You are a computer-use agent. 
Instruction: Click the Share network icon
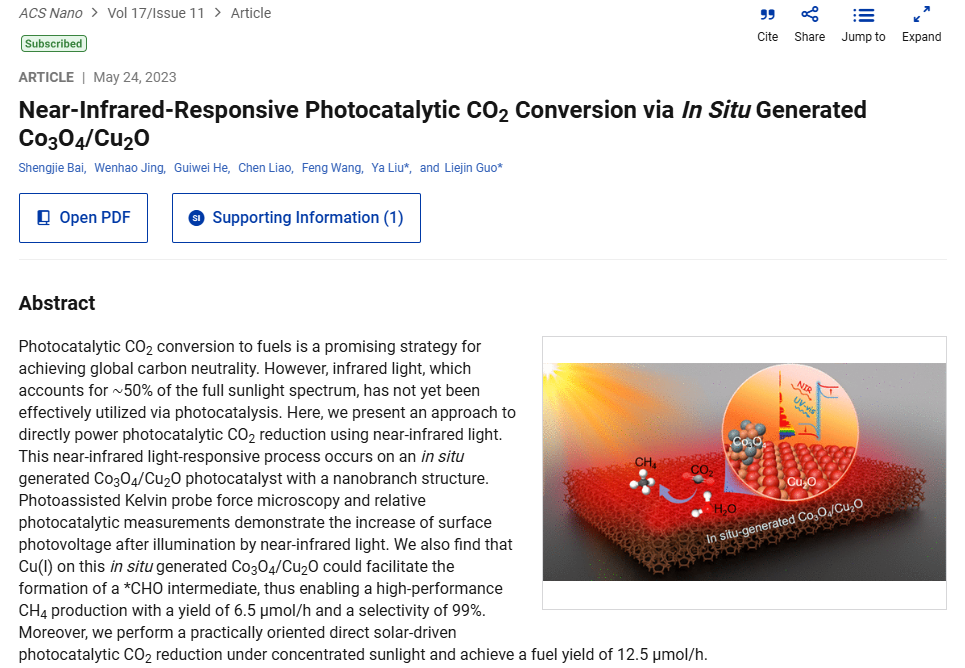pyautogui.click(x=809, y=14)
